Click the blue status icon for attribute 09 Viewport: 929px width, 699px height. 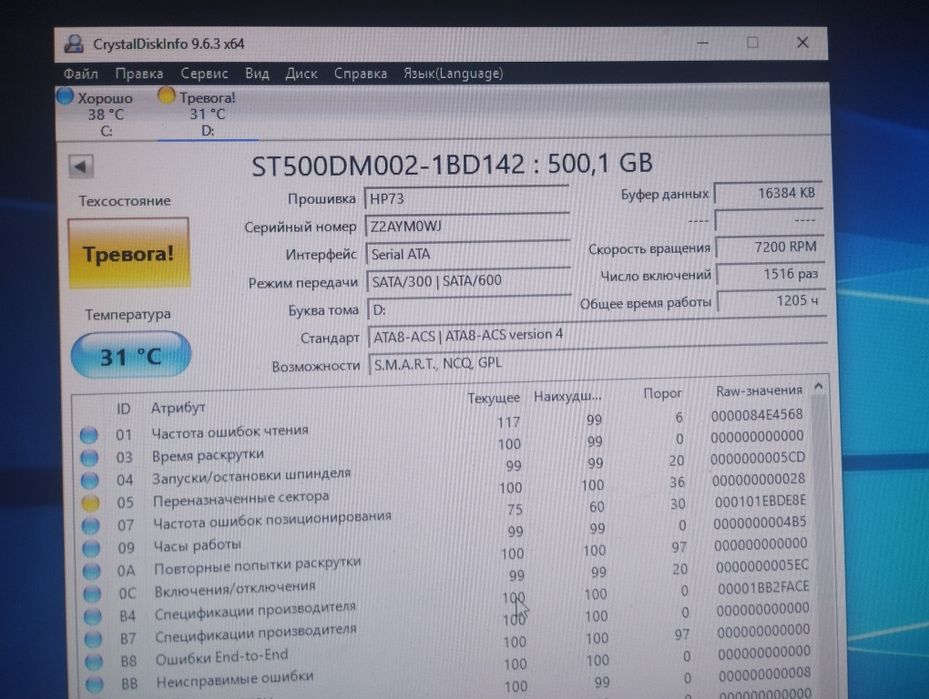click(91, 548)
